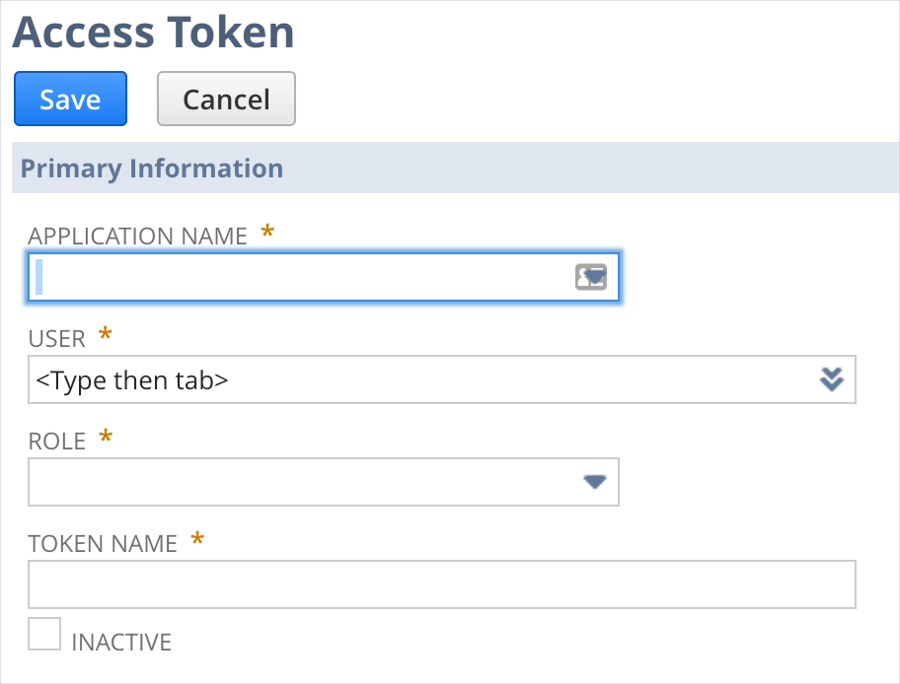The width and height of the screenshot is (900, 684).
Task: Click the required asterisk beside Role
Action: [x=106, y=438]
